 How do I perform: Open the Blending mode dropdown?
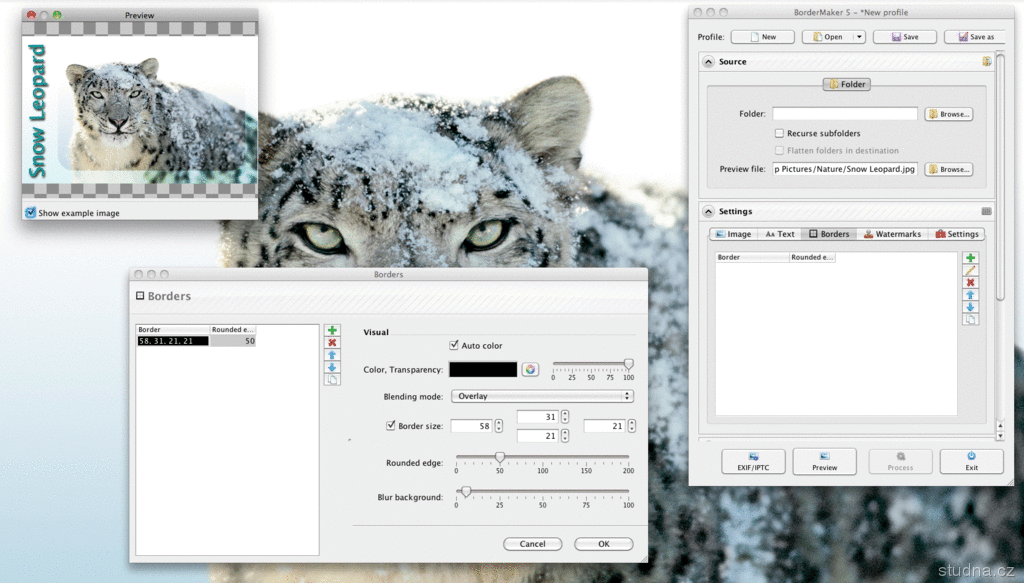[x=542, y=396]
